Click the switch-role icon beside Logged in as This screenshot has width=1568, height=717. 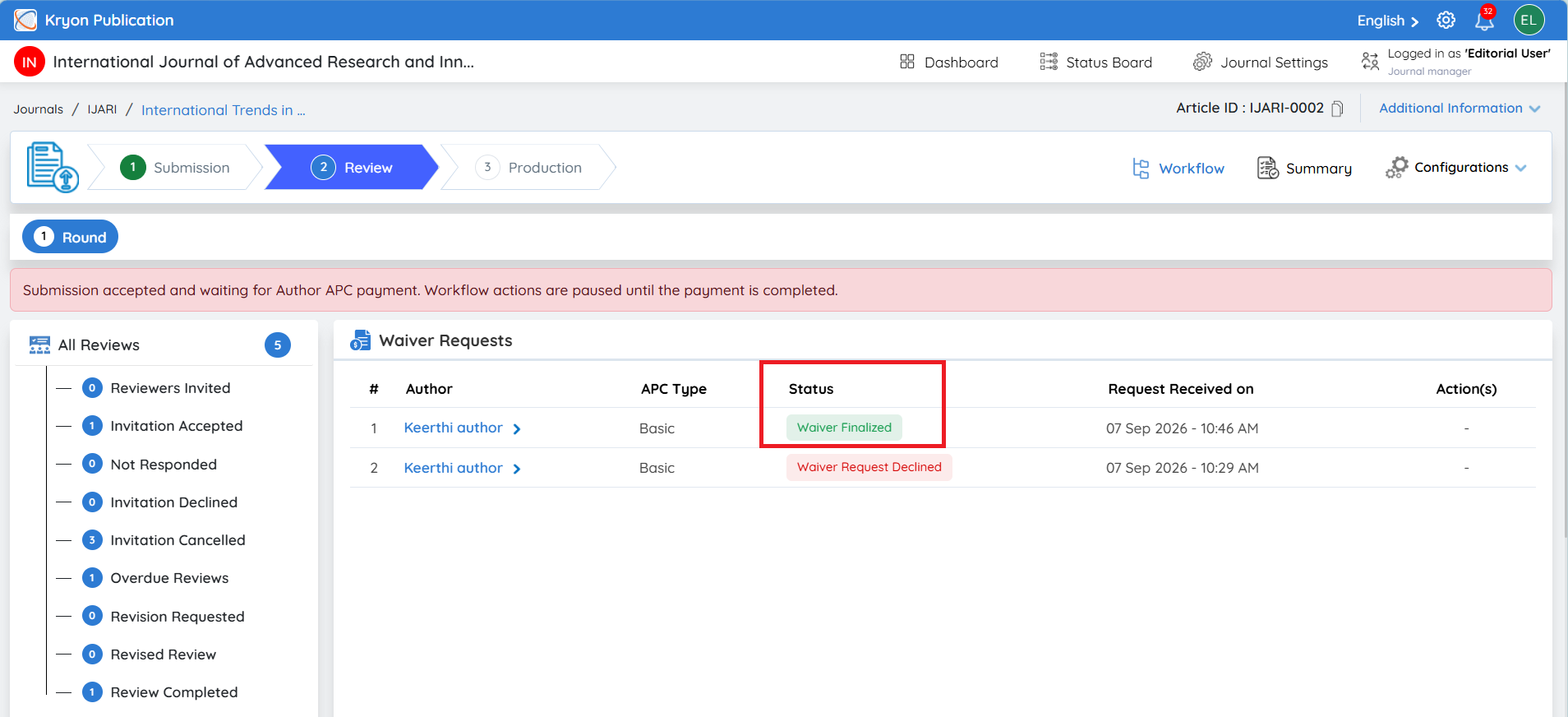click(x=1370, y=61)
